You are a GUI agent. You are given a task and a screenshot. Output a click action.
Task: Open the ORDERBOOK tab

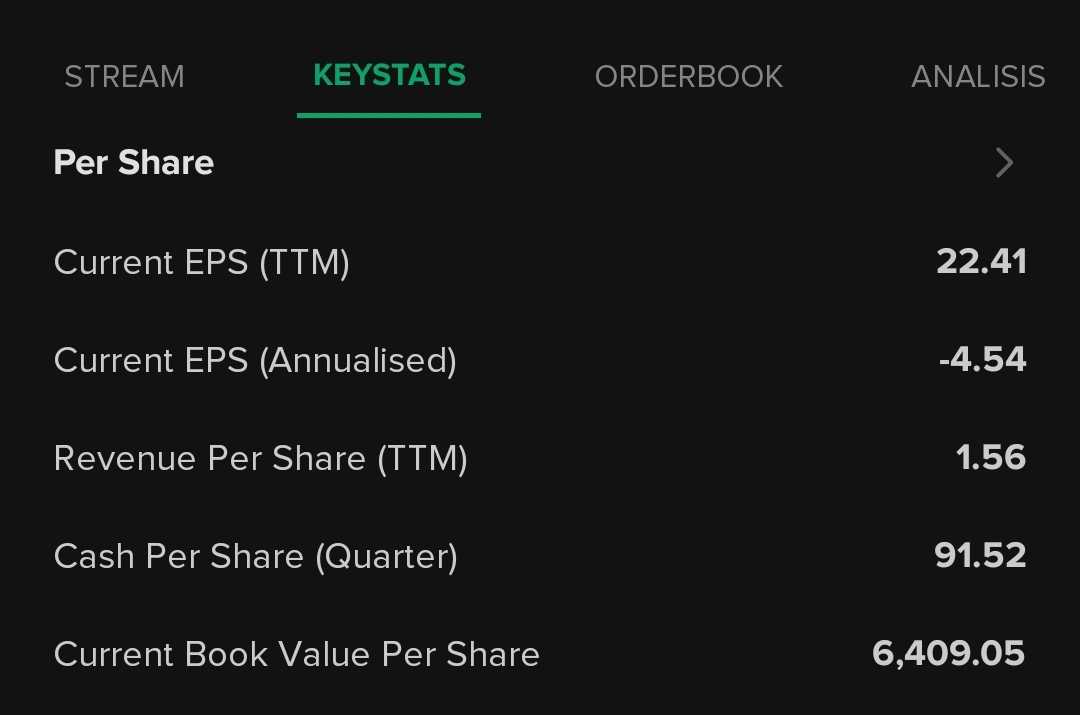tap(688, 77)
